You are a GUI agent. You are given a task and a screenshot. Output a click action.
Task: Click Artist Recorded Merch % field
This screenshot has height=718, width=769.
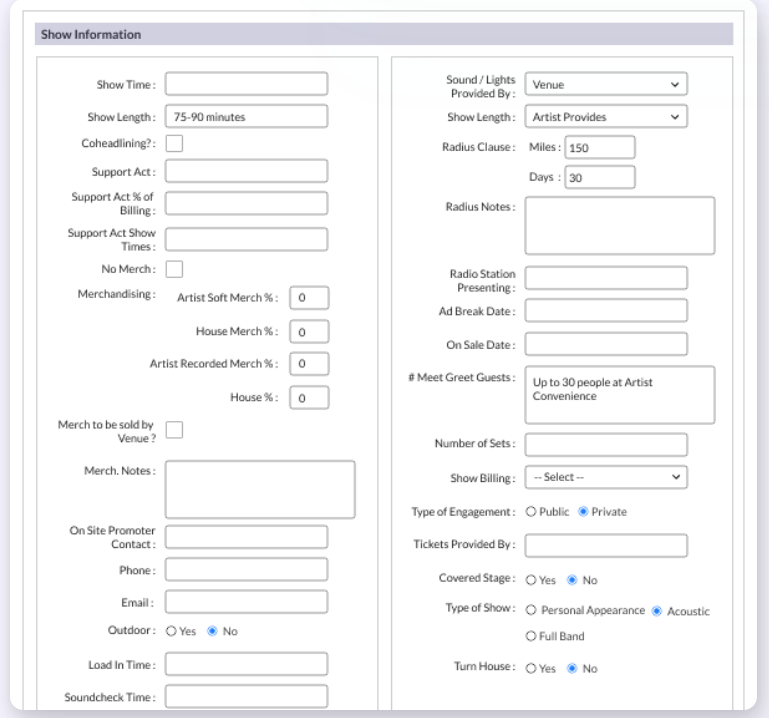coord(309,364)
